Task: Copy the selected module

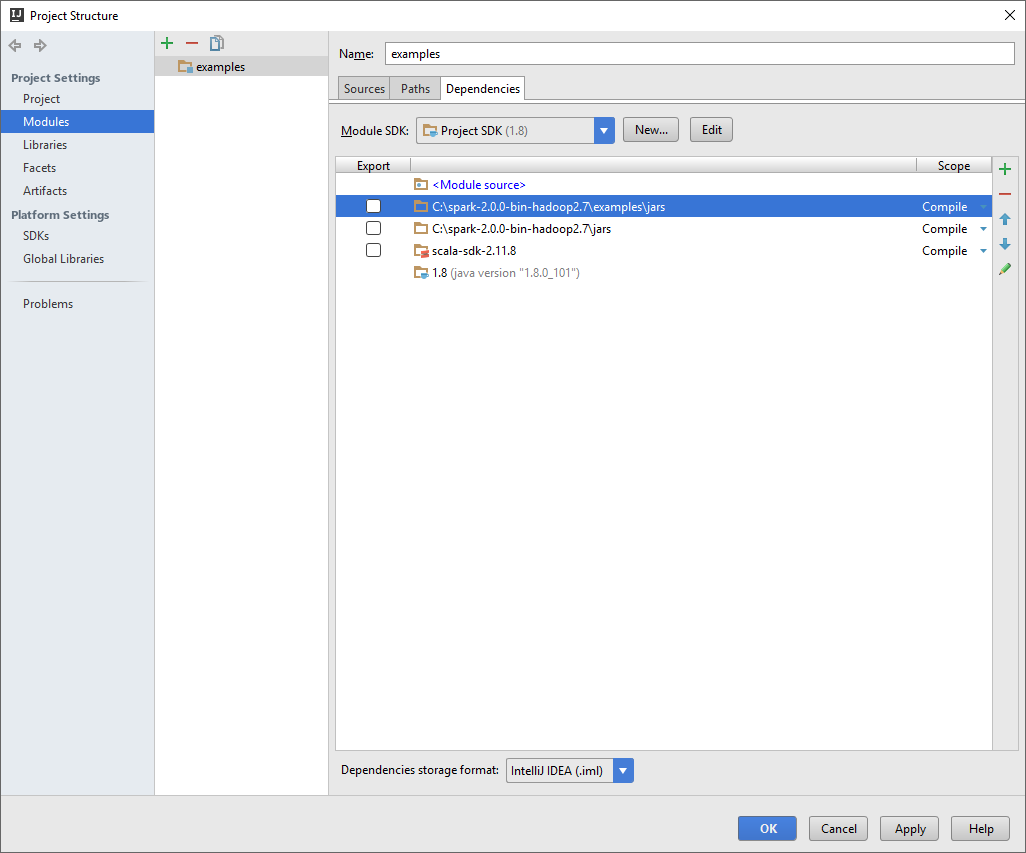Action: point(217,43)
